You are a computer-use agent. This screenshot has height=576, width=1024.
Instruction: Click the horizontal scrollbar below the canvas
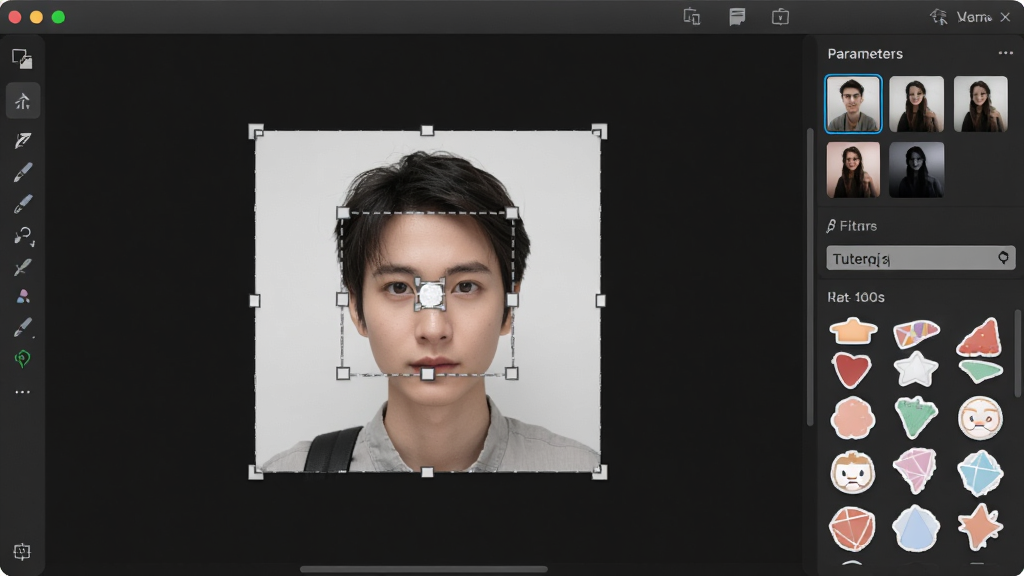click(x=423, y=569)
